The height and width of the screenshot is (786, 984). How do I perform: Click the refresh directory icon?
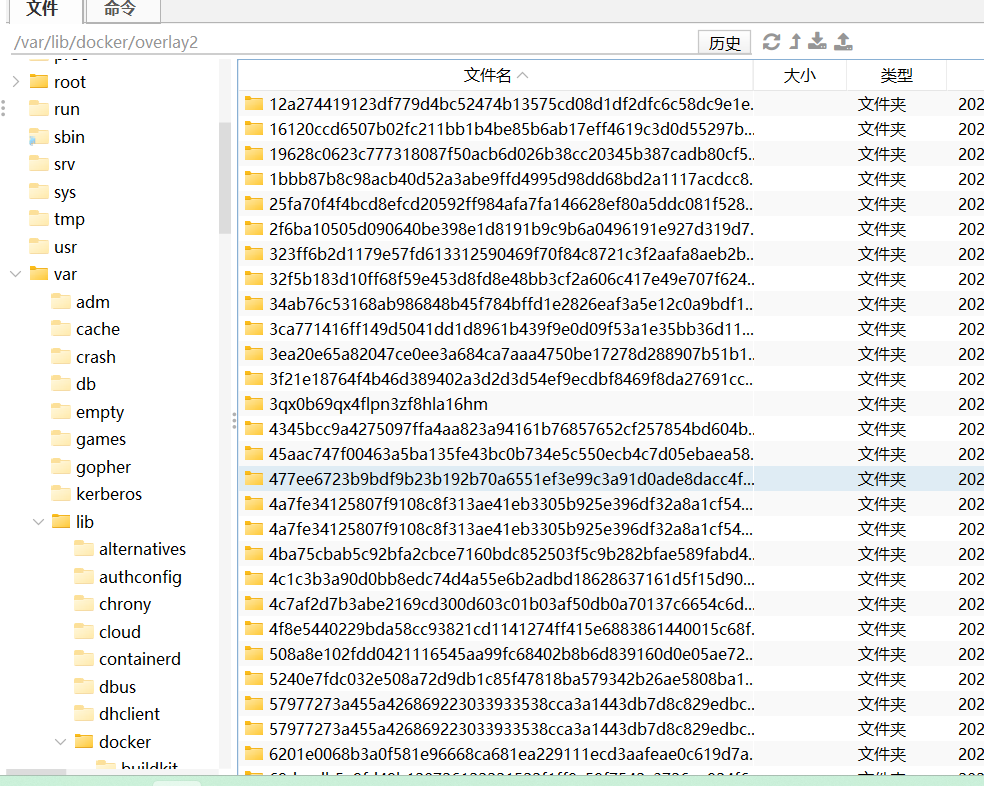(771, 42)
